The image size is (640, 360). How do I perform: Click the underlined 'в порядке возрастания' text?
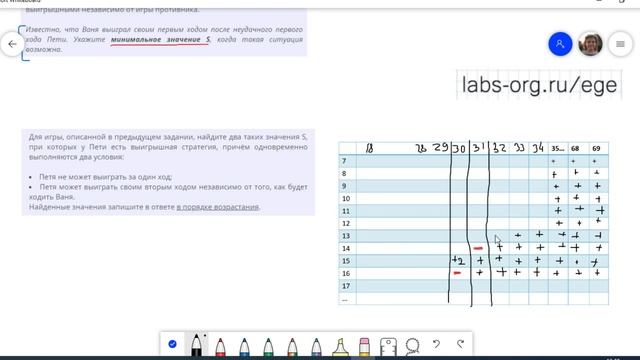(218, 207)
